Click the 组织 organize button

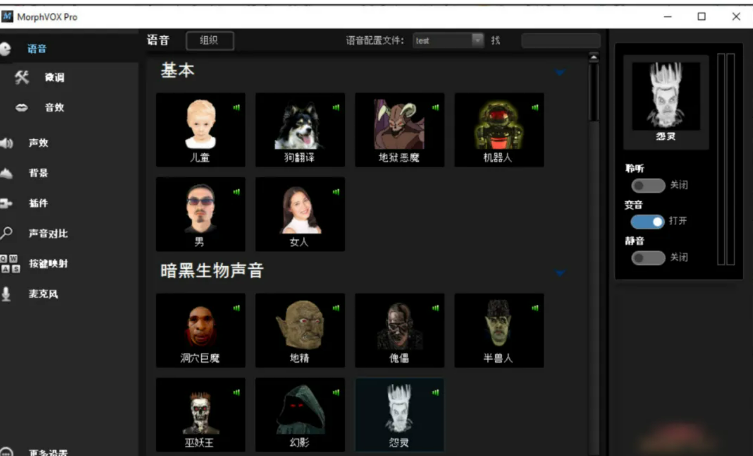coord(210,41)
